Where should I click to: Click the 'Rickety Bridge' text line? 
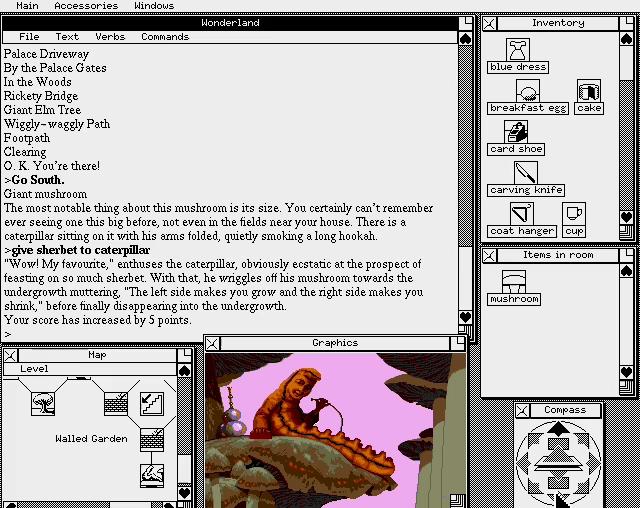tap(41, 96)
